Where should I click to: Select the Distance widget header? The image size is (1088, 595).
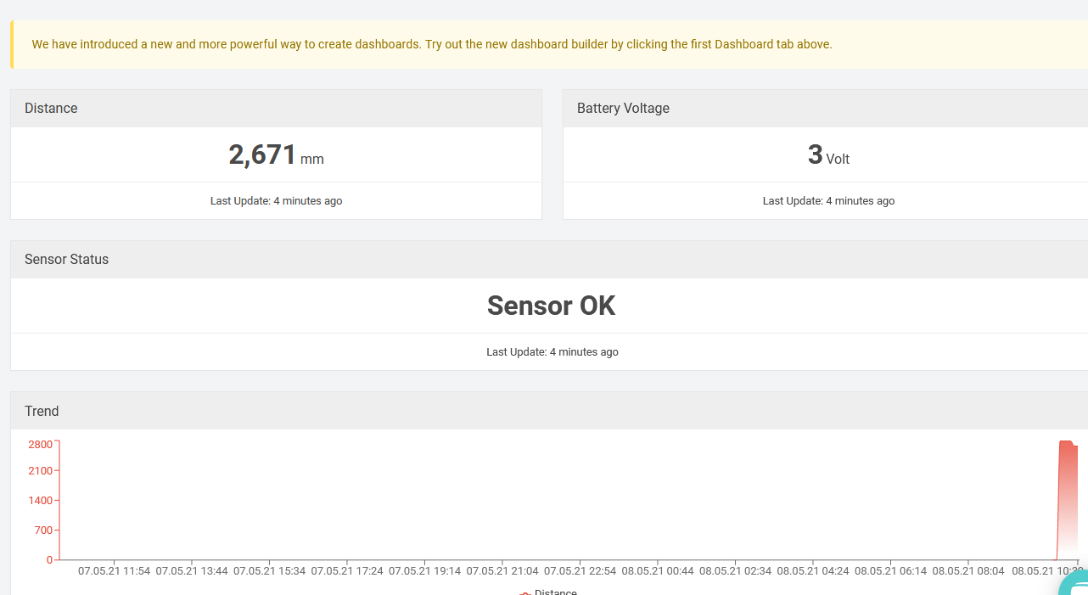(276, 108)
